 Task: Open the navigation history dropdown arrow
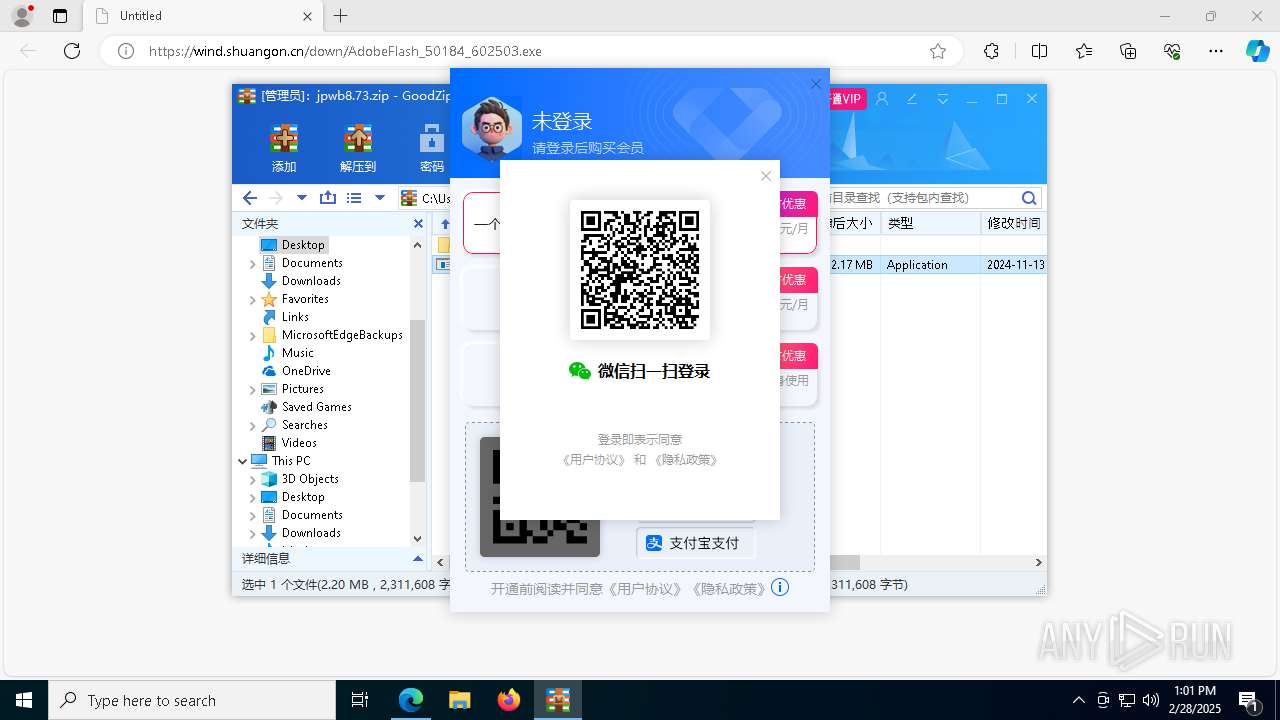click(x=302, y=198)
